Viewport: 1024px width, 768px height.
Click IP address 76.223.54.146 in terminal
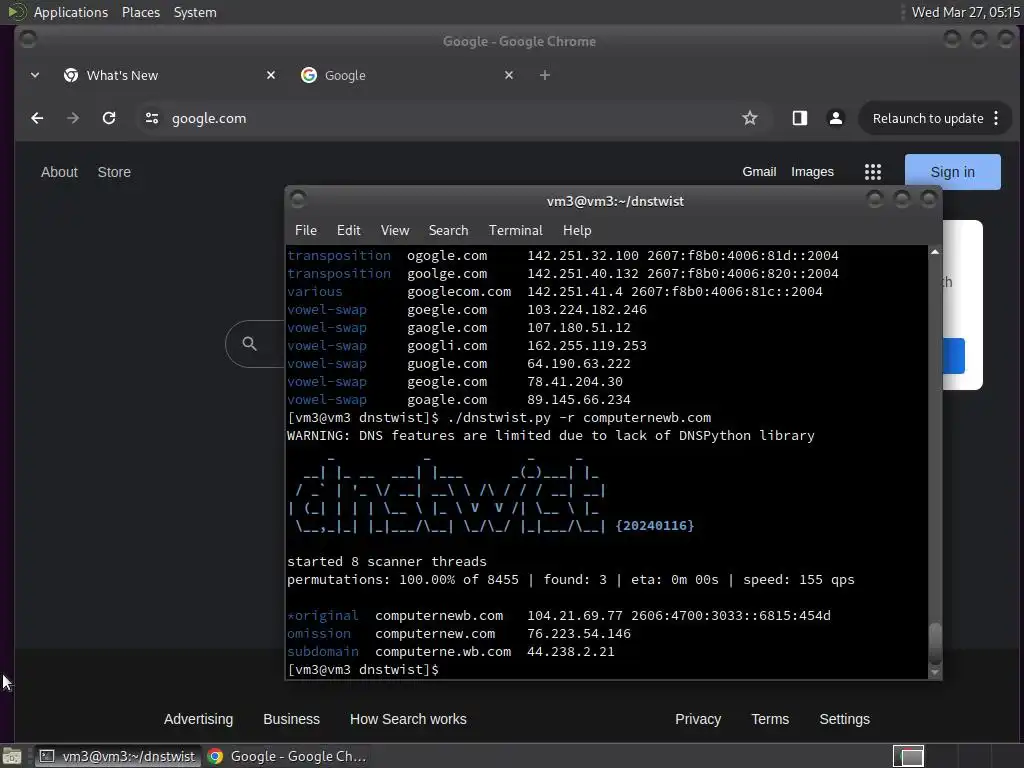(x=579, y=633)
